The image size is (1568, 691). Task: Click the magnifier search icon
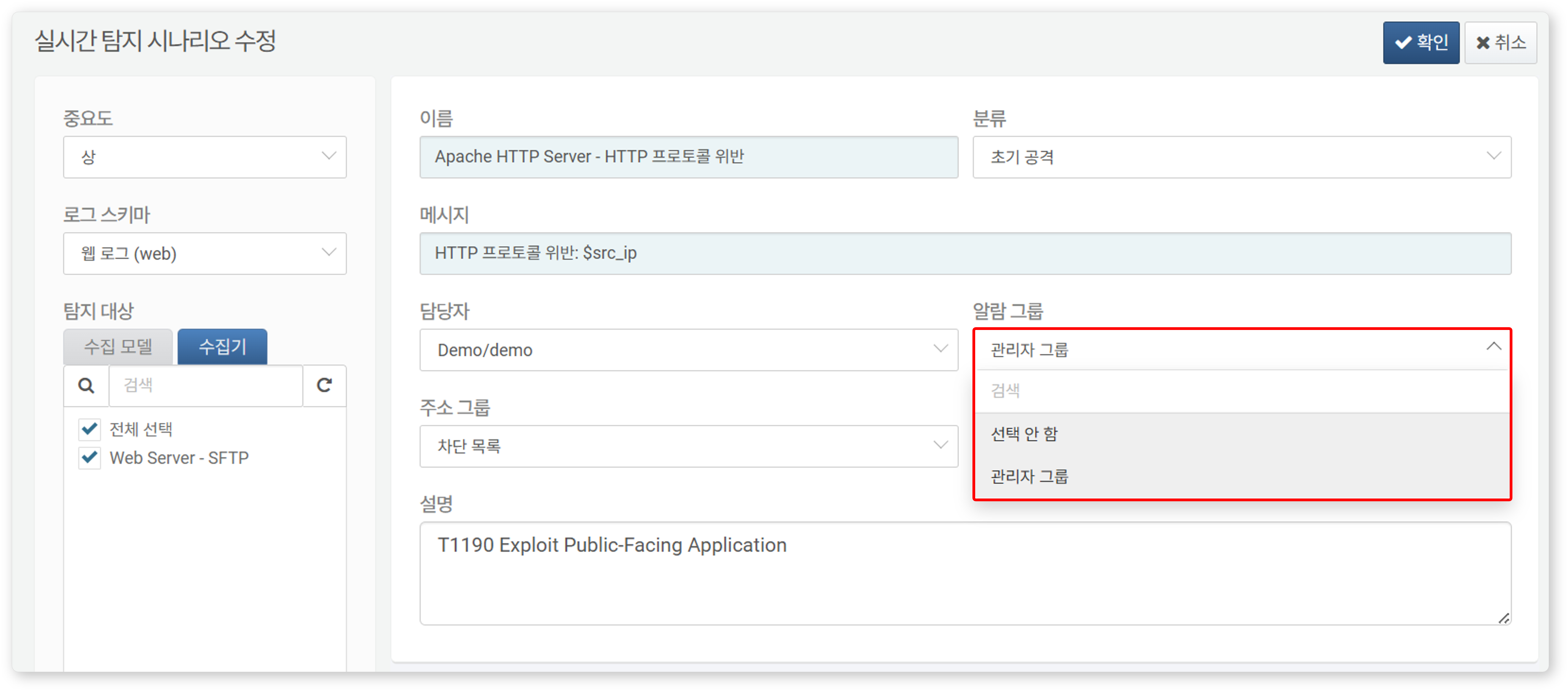click(x=86, y=386)
